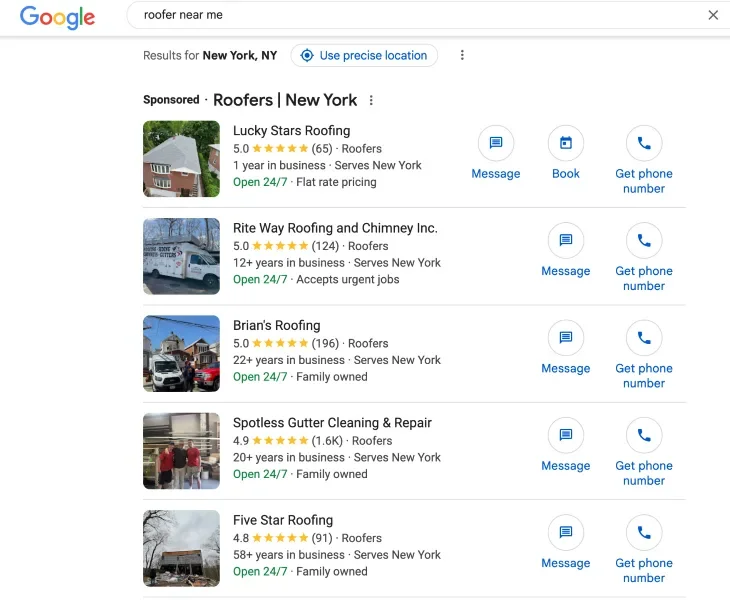730x600 pixels.
Task: Click the Brian's Roofing van photo
Action: (181, 353)
